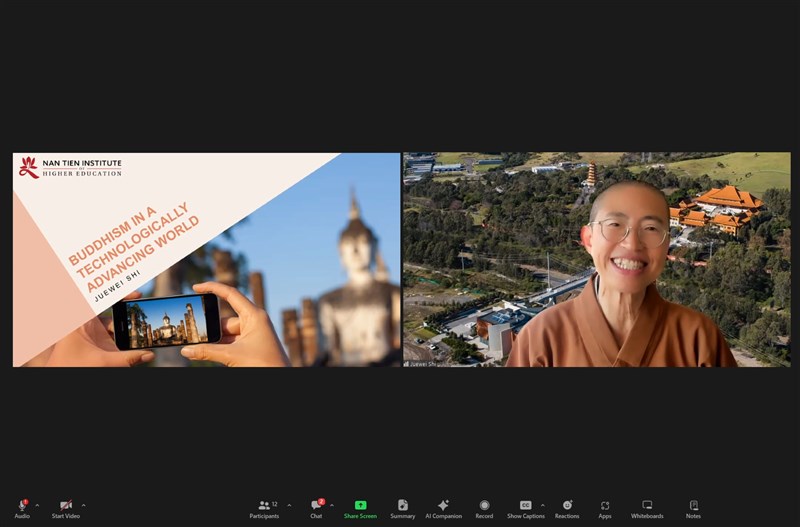800x527 pixels.
Task: Open the Notes panel
Action: (x=693, y=506)
